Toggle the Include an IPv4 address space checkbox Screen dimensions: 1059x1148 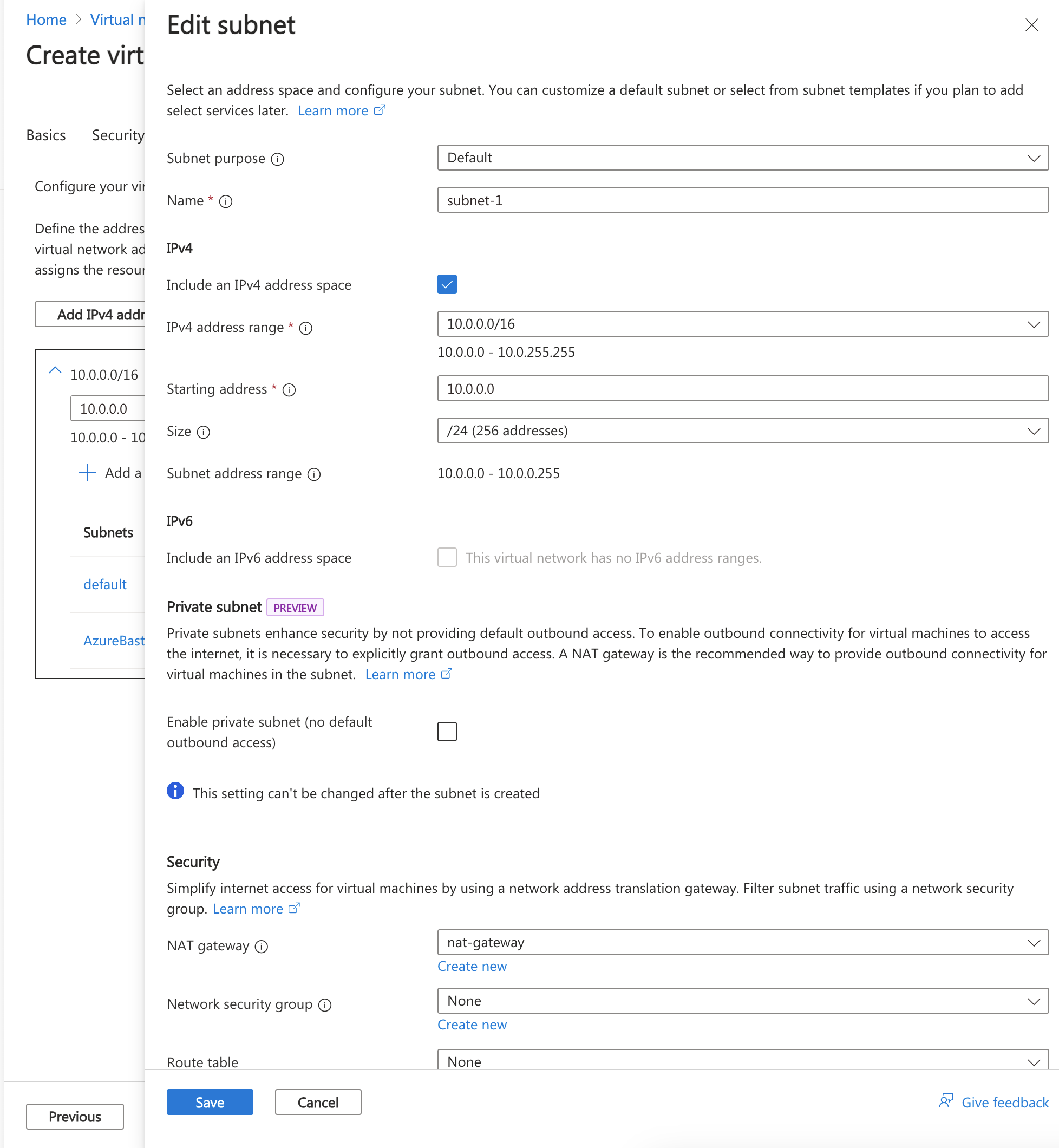coord(446,284)
